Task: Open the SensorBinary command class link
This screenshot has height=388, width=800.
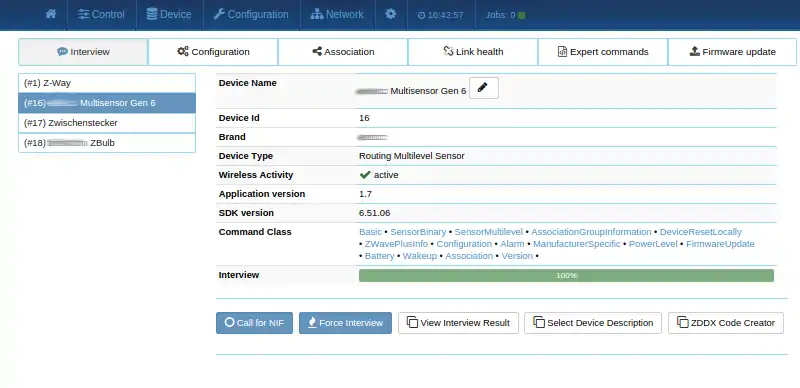Action: click(x=418, y=232)
